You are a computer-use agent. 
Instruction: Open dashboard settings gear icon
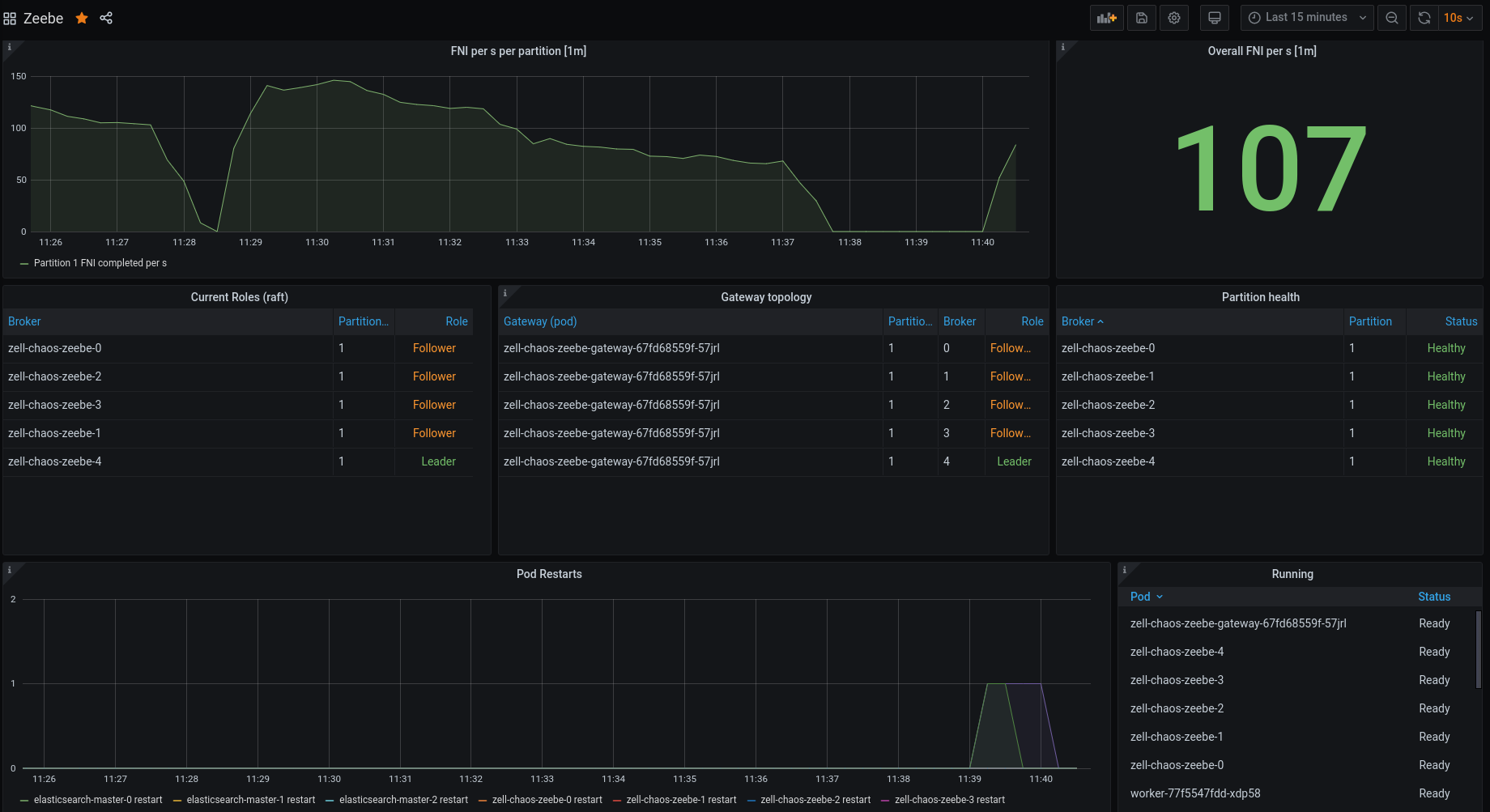(1174, 18)
